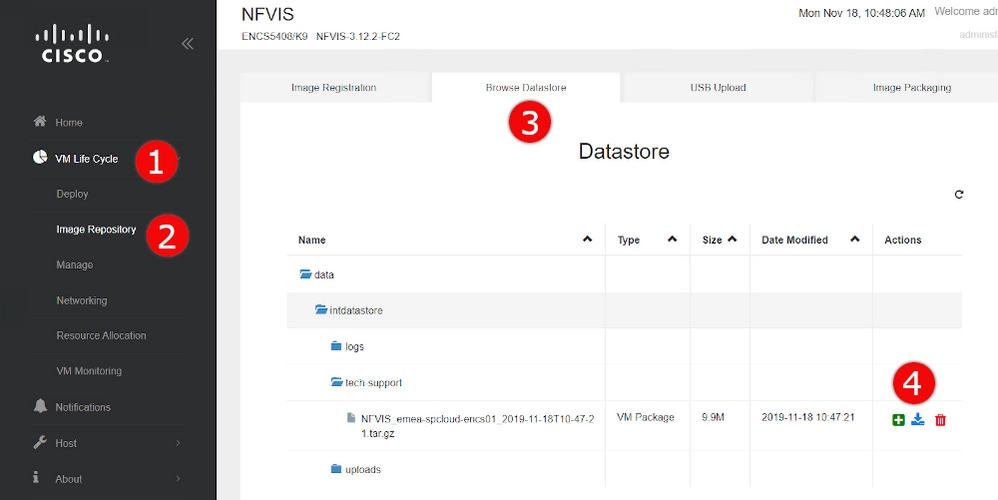Expand the About menu chevron

coord(178,478)
